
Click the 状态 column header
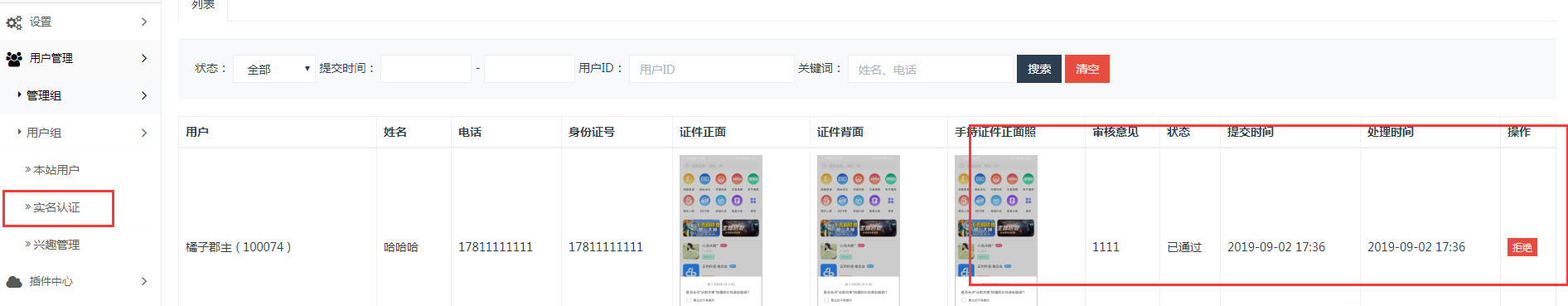(1178, 132)
